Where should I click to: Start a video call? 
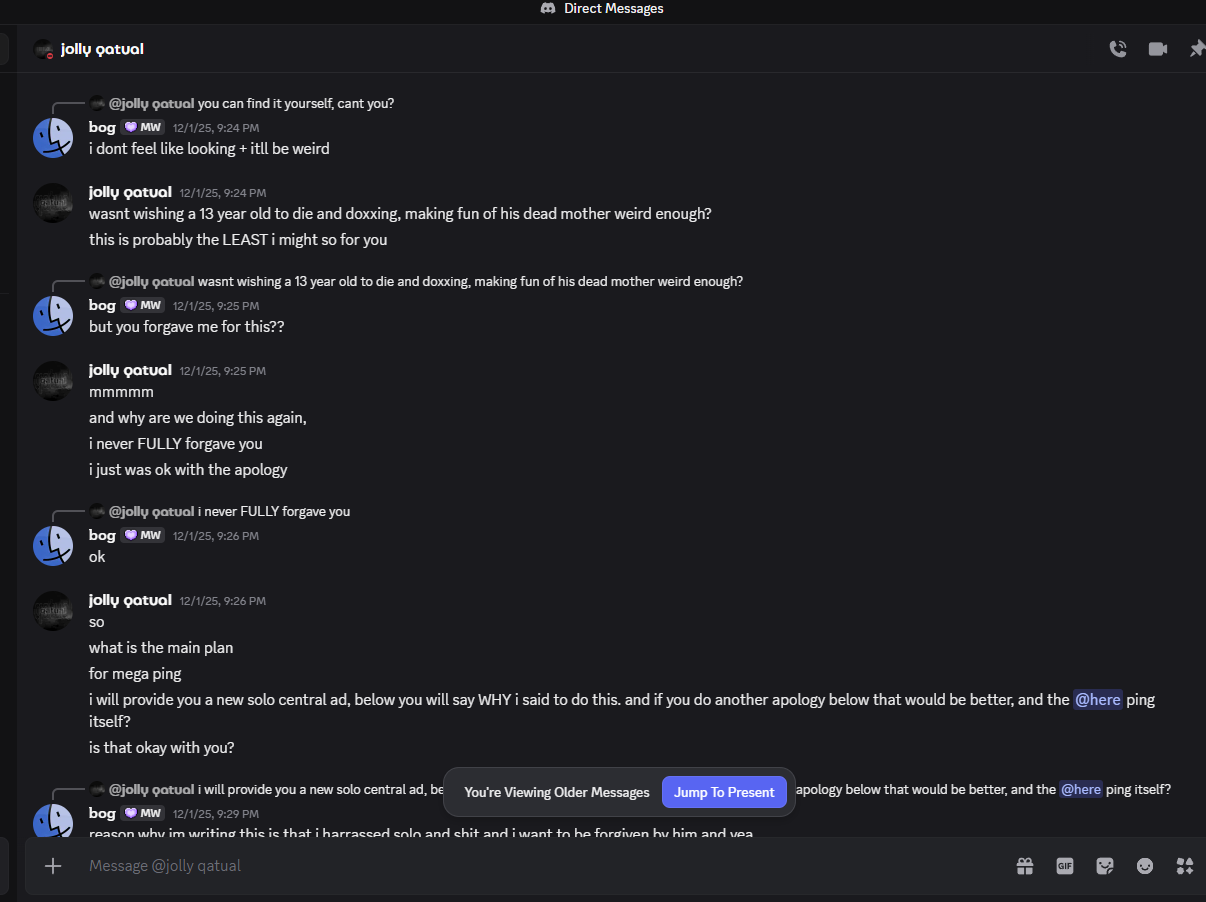[1158, 49]
